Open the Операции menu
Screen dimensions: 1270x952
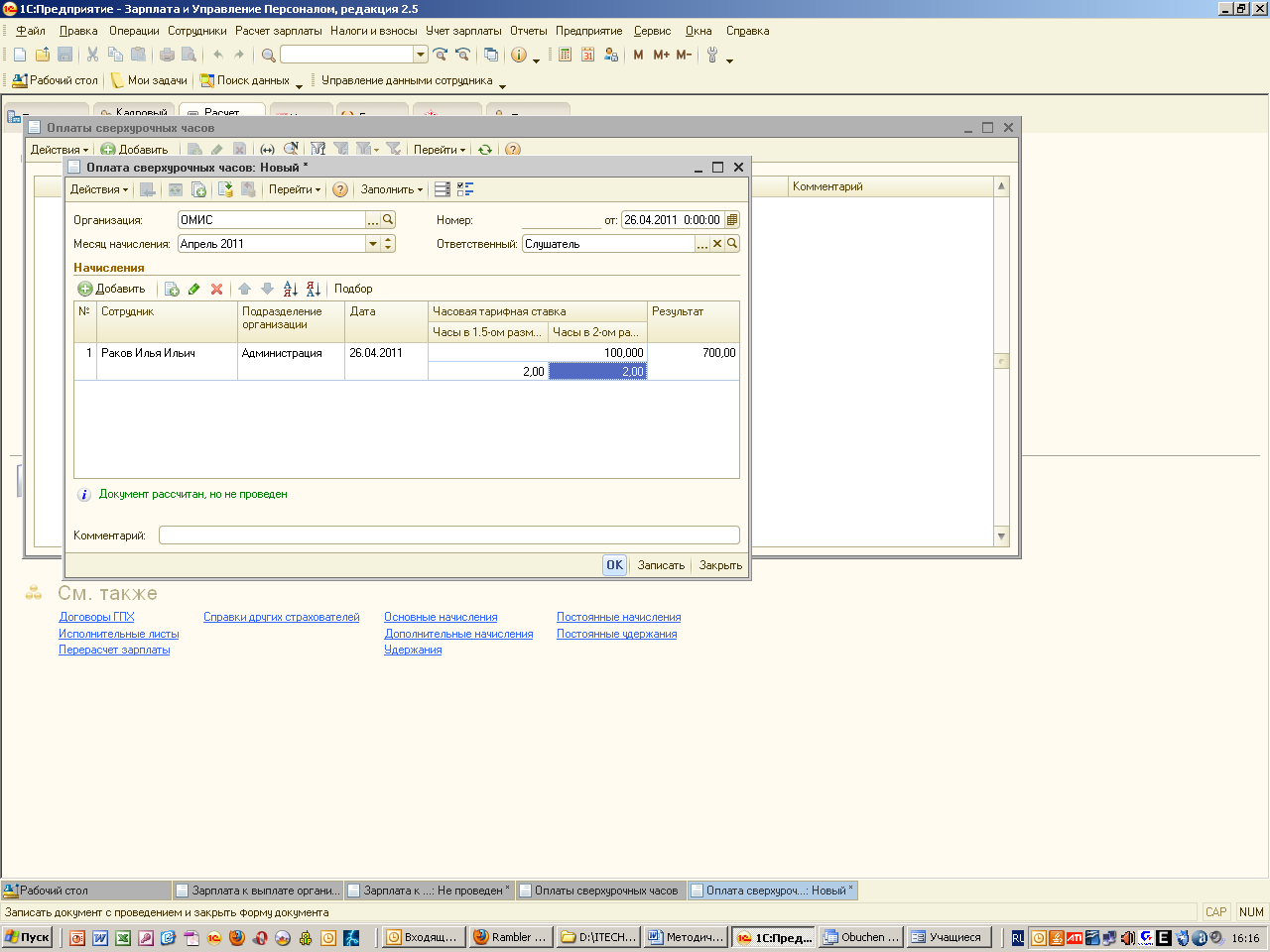tap(134, 31)
